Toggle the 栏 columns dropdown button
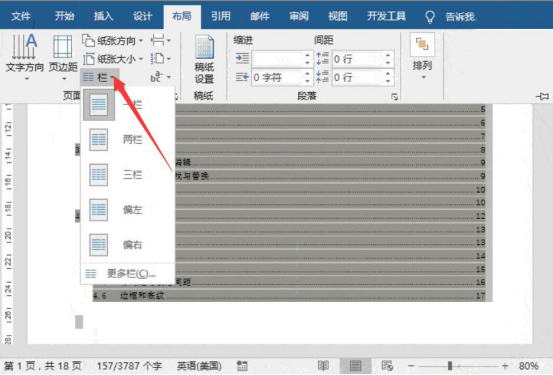This screenshot has width=553, height=375. pos(99,77)
